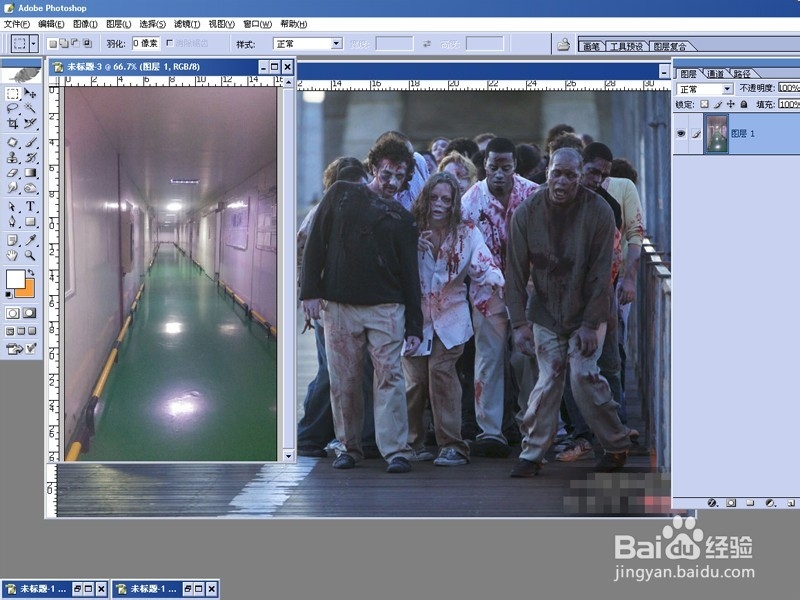Select the Slice tool

click(30, 123)
